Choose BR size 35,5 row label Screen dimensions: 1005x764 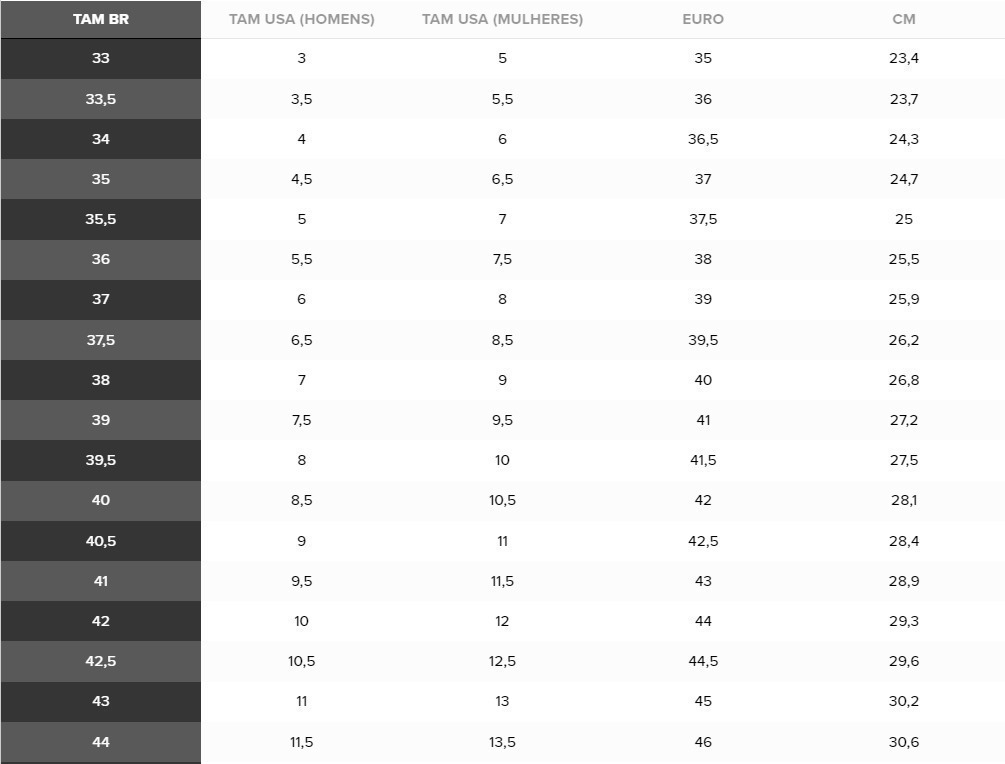click(x=101, y=219)
